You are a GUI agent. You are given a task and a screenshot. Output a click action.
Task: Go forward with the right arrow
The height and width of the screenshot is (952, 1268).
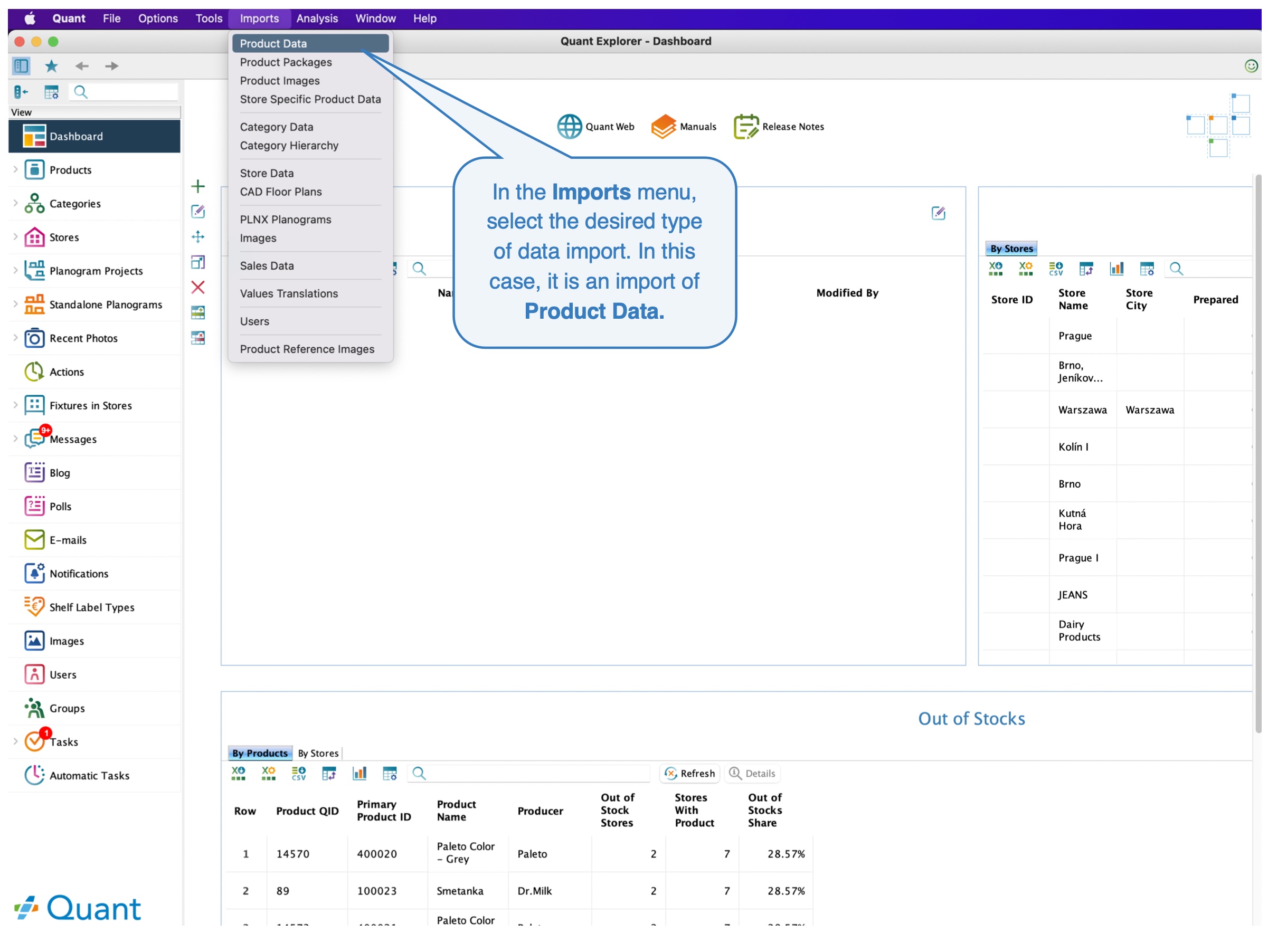tap(112, 66)
